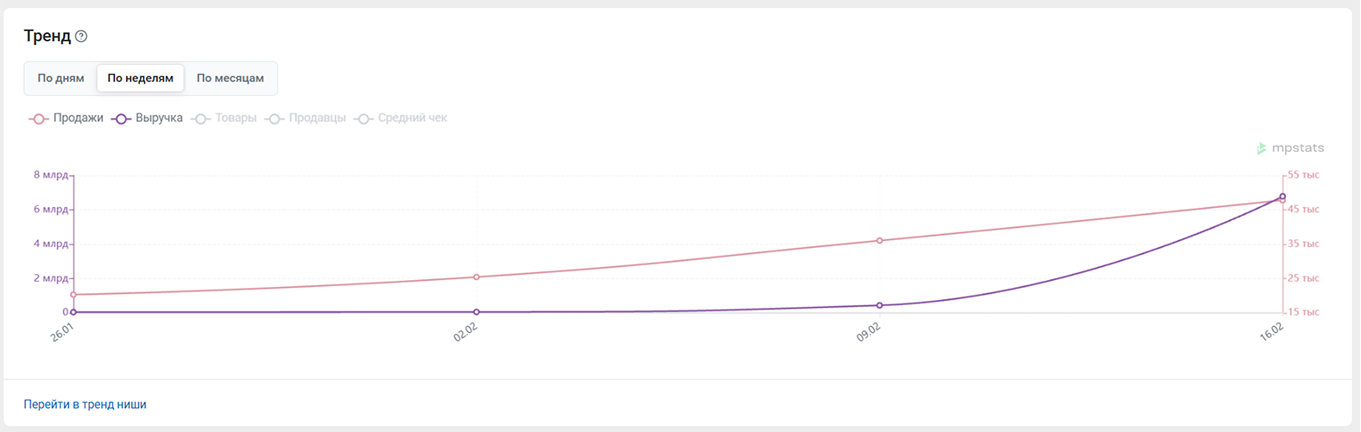The width and height of the screenshot is (1361, 432).
Task: Select the Продажи data point at 02.02
Action: click(476, 277)
